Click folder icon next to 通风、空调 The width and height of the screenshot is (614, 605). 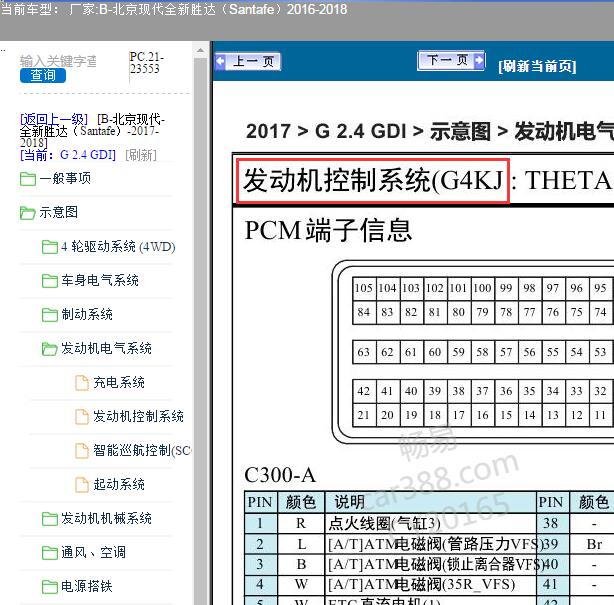point(50,553)
